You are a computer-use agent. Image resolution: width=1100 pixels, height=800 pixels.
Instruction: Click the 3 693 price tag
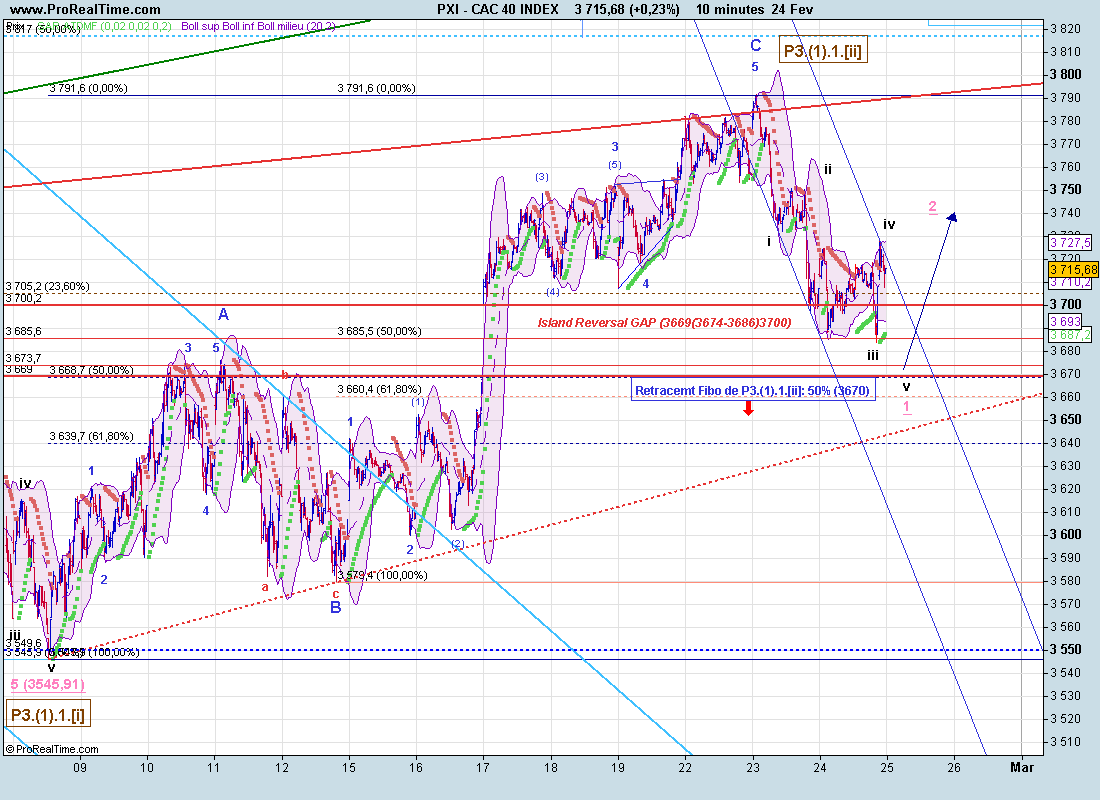(x=1065, y=321)
